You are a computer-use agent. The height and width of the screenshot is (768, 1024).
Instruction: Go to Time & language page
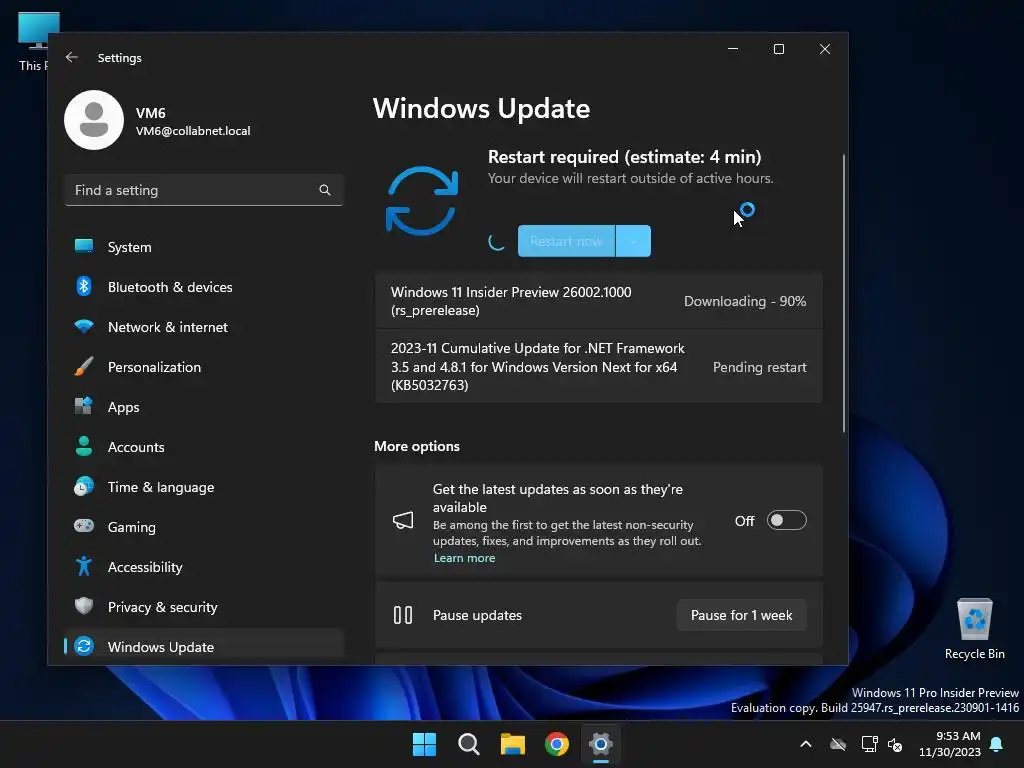[x=161, y=487]
